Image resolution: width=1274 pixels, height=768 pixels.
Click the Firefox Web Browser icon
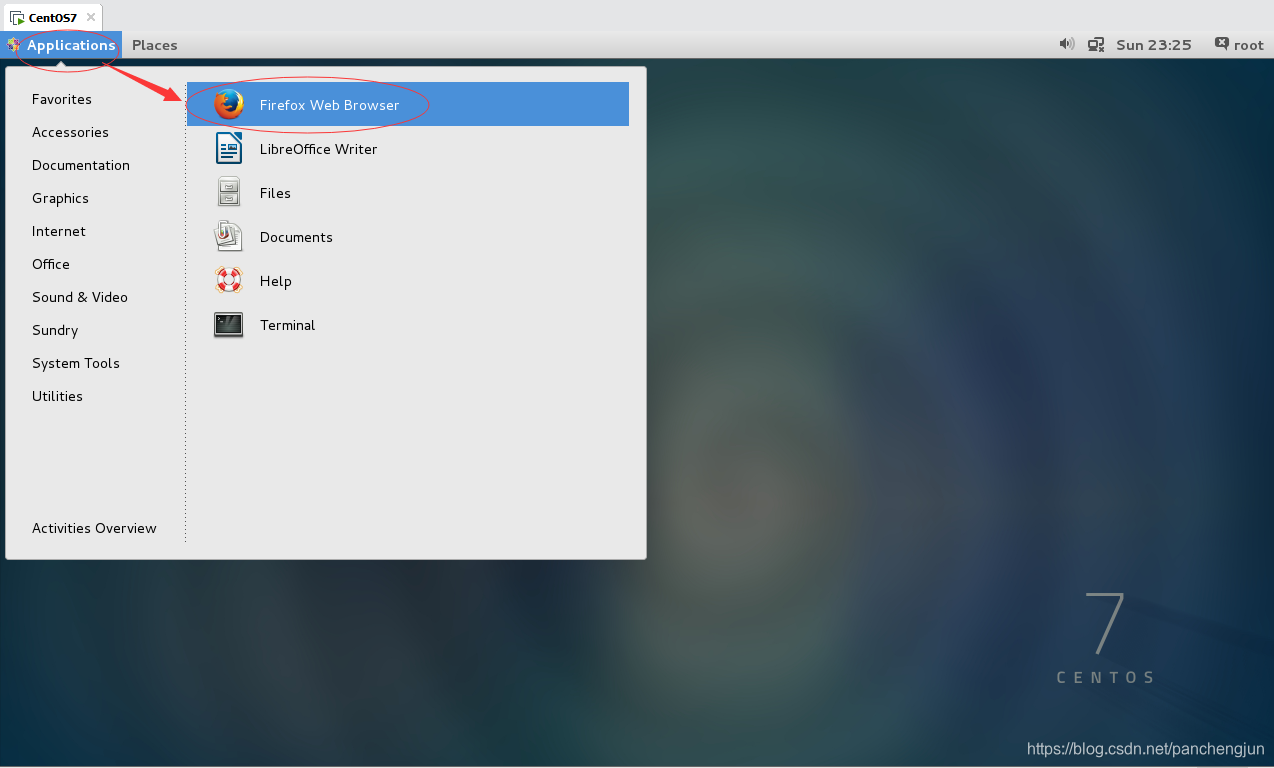229,104
